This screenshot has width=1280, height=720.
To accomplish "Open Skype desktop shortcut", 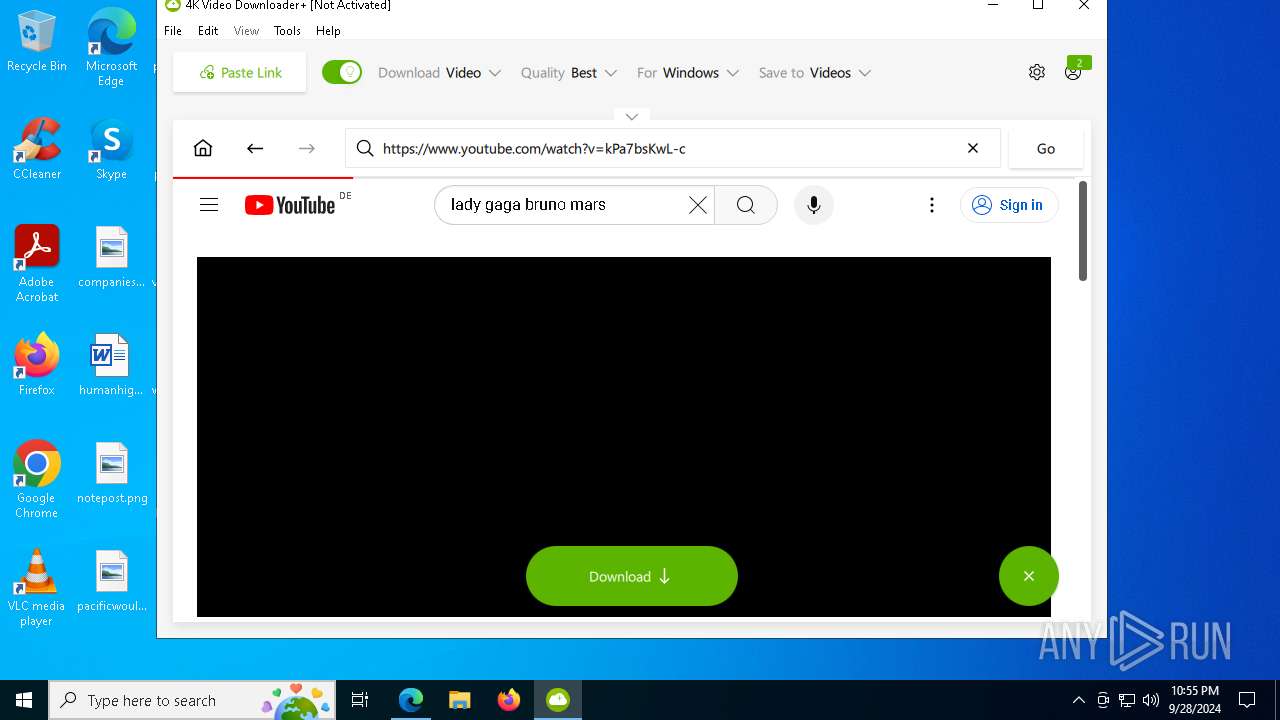I will (111, 149).
